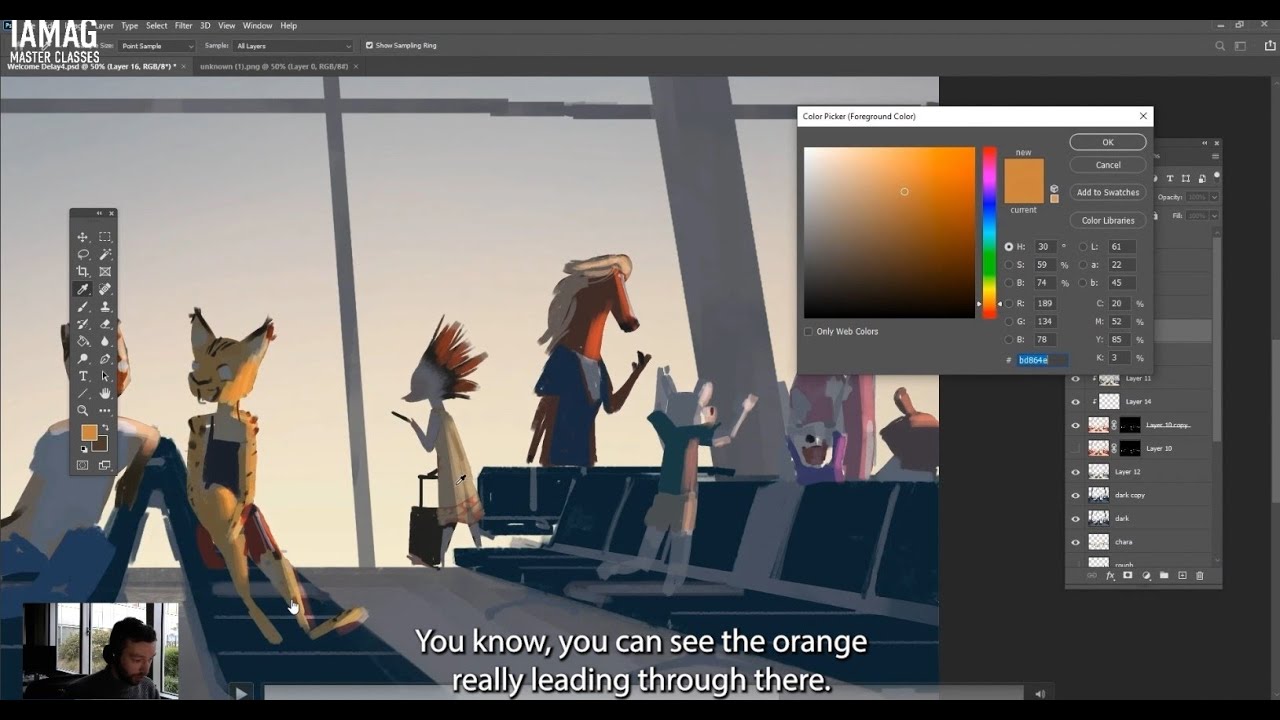Image resolution: width=1280 pixels, height=720 pixels.
Task: Hide the dark copy layer eye icon
Action: (1076, 495)
